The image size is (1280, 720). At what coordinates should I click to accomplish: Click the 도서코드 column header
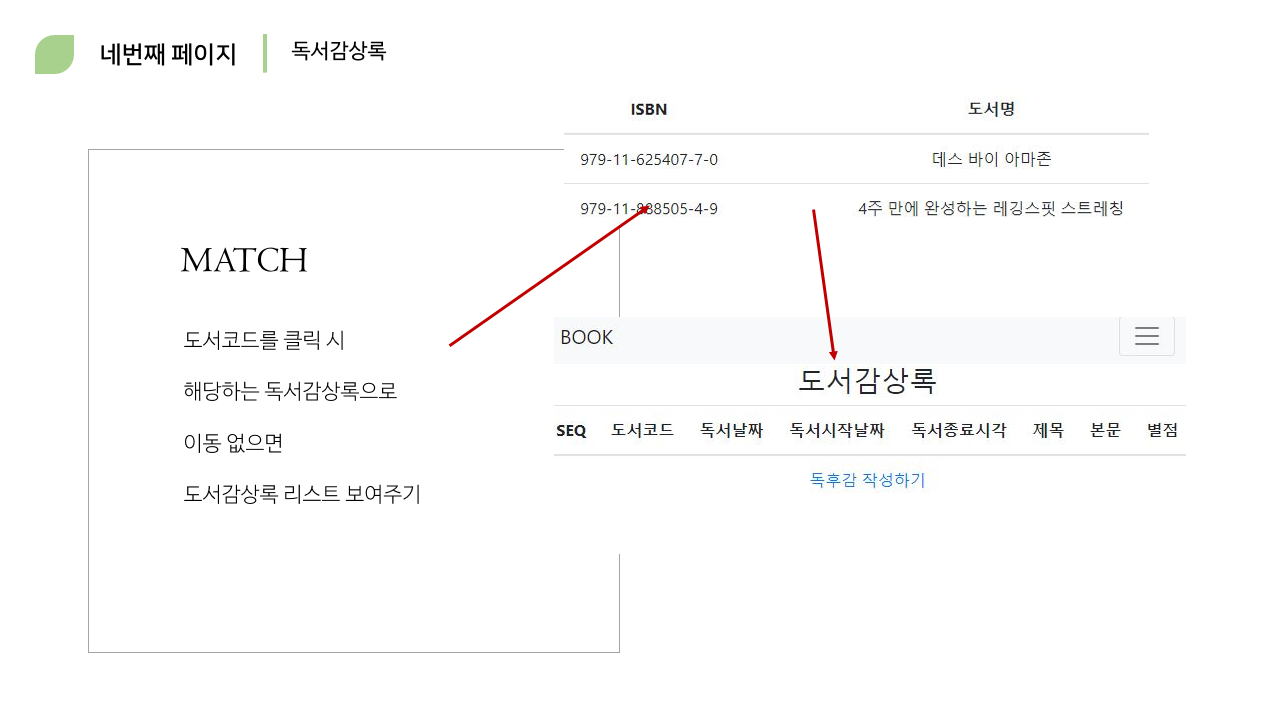click(x=642, y=431)
